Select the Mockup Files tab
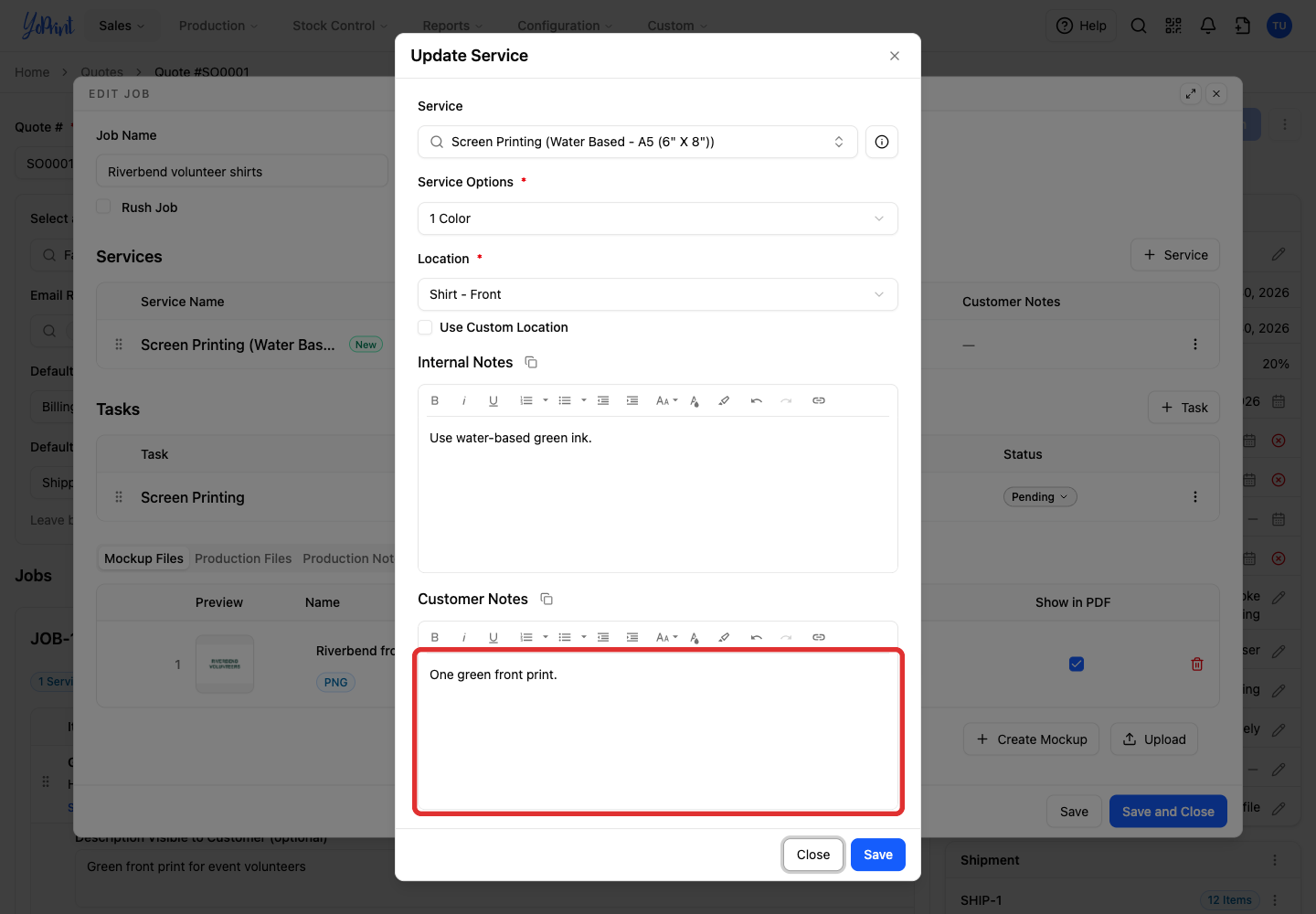This screenshot has height=914, width=1316. pos(143,558)
